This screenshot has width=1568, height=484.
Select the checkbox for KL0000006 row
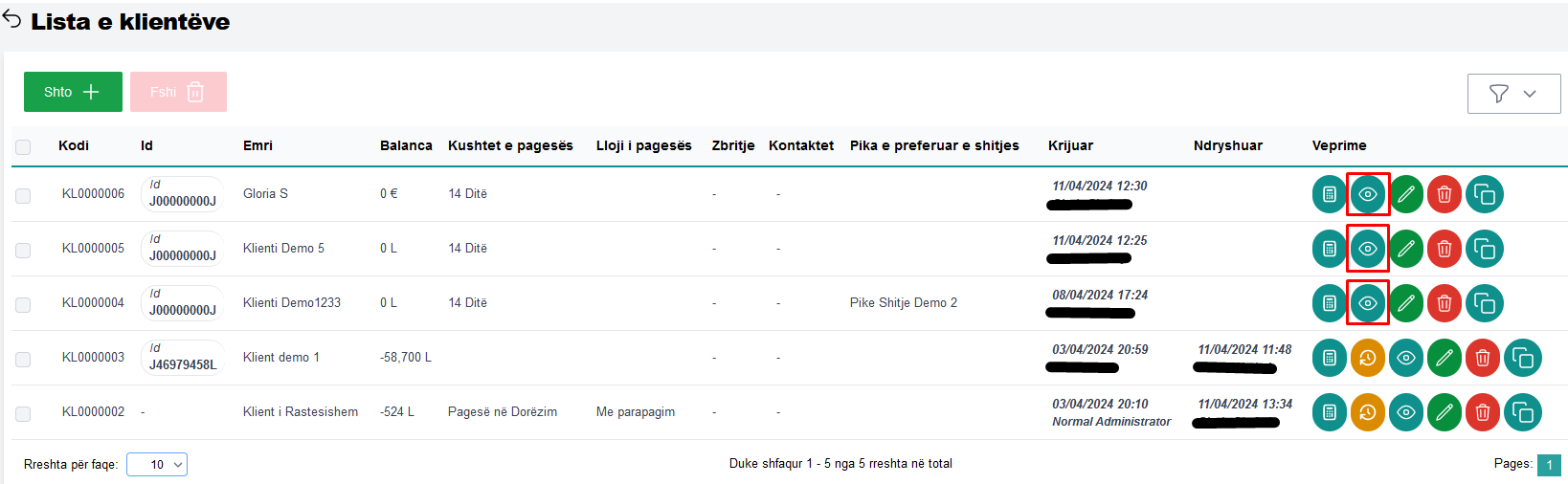[x=23, y=195]
